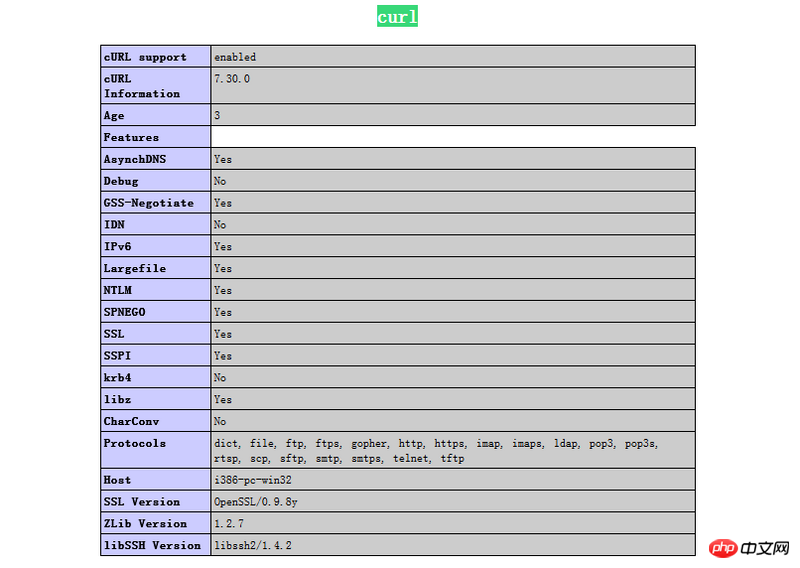The image size is (800, 568).
Task: Select the Debug label cell
Action: pos(156,181)
